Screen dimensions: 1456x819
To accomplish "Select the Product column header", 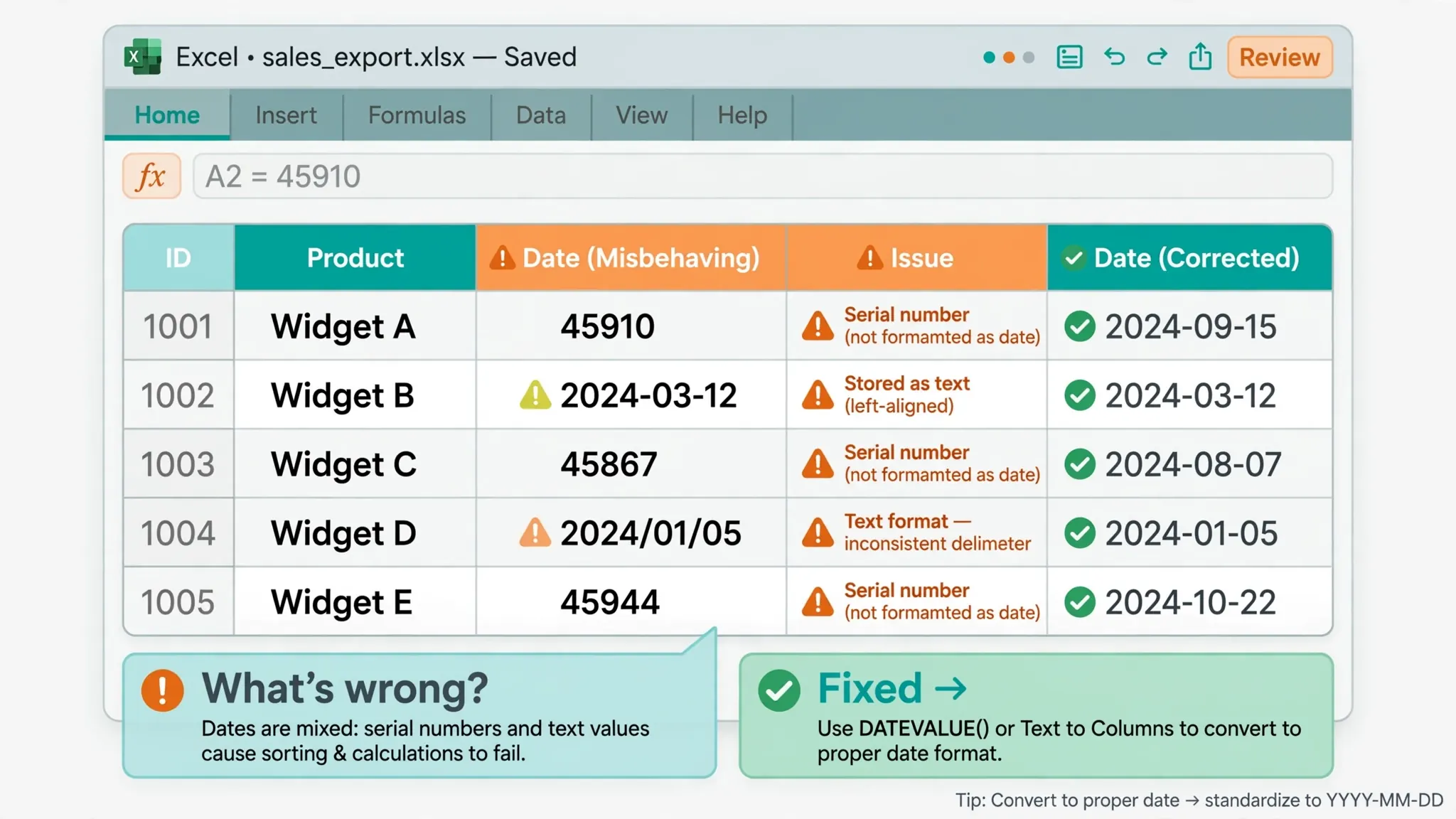I will pyautogui.click(x=355, y=257).
